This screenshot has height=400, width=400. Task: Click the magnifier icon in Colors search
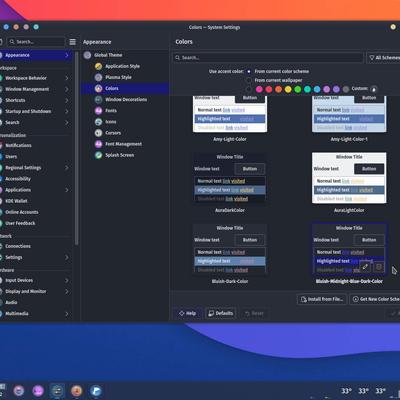click(x=178, y=58)
